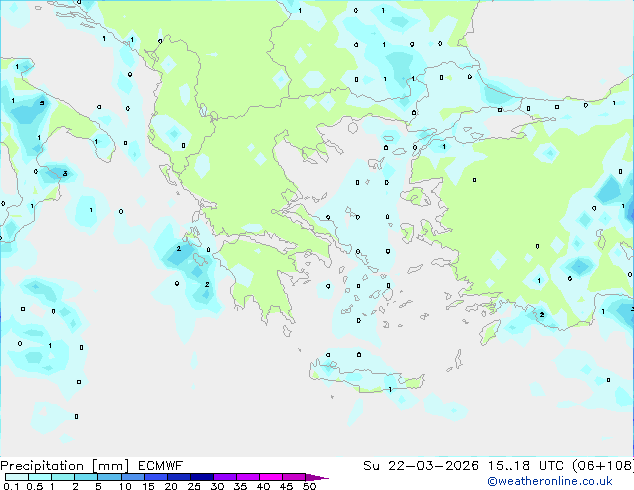Click the date text '22-03-2026'
The image size is (634, 490).
click(x=433, y=466)
